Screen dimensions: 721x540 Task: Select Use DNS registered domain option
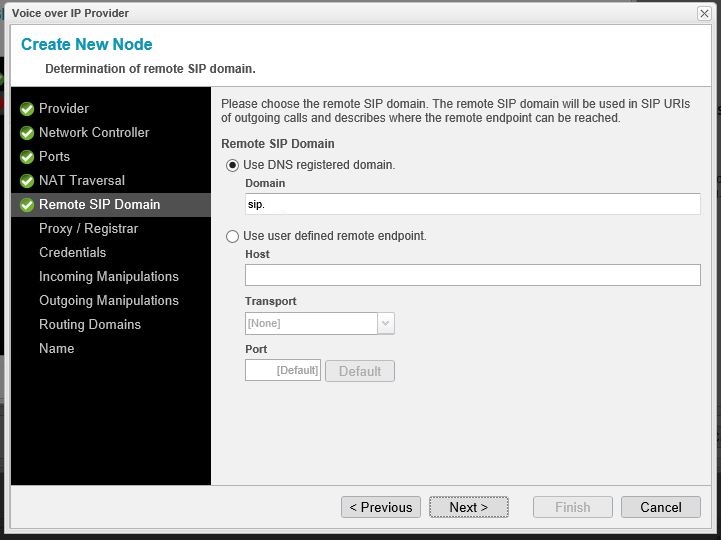point(233,165)
